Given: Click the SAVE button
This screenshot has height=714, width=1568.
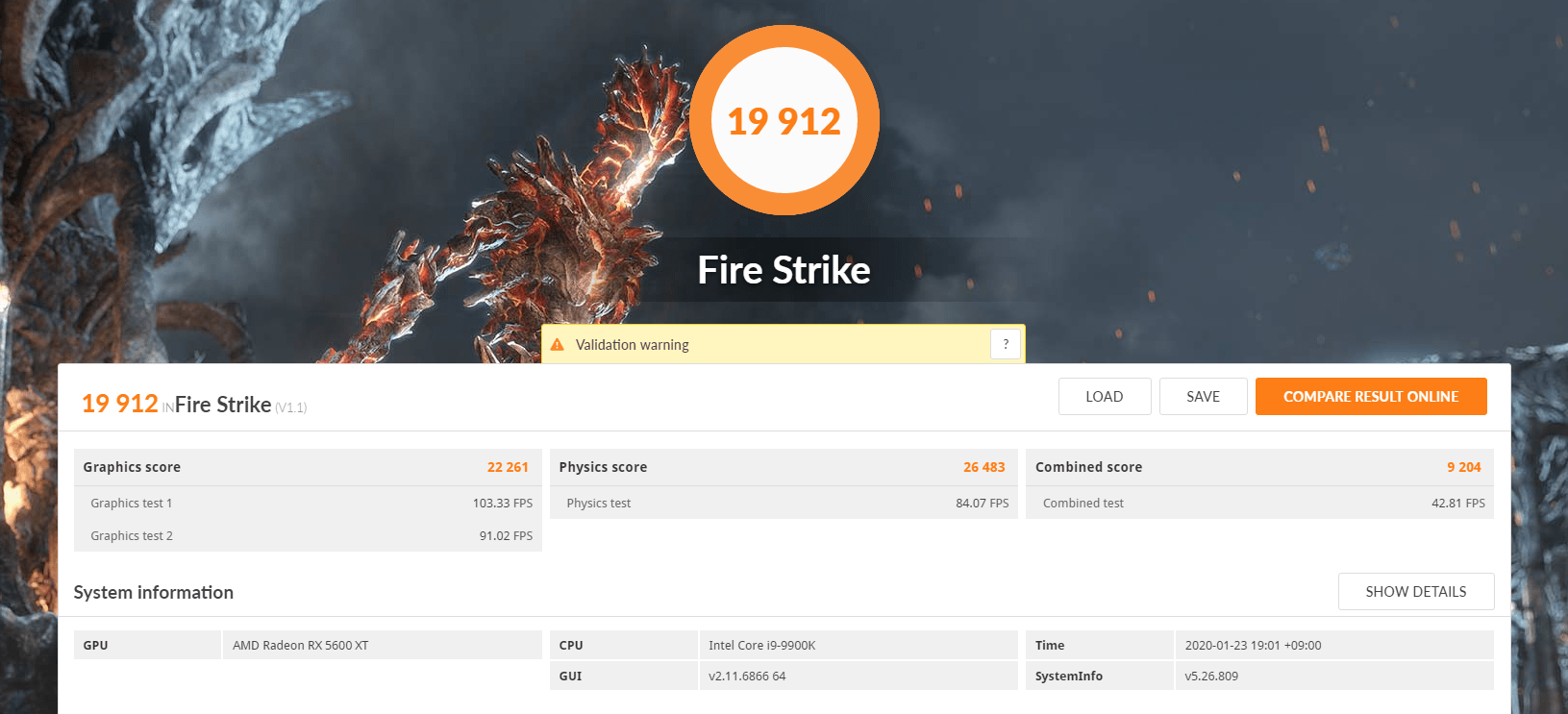Looking at the screenshot, I should pos(1203,396).
